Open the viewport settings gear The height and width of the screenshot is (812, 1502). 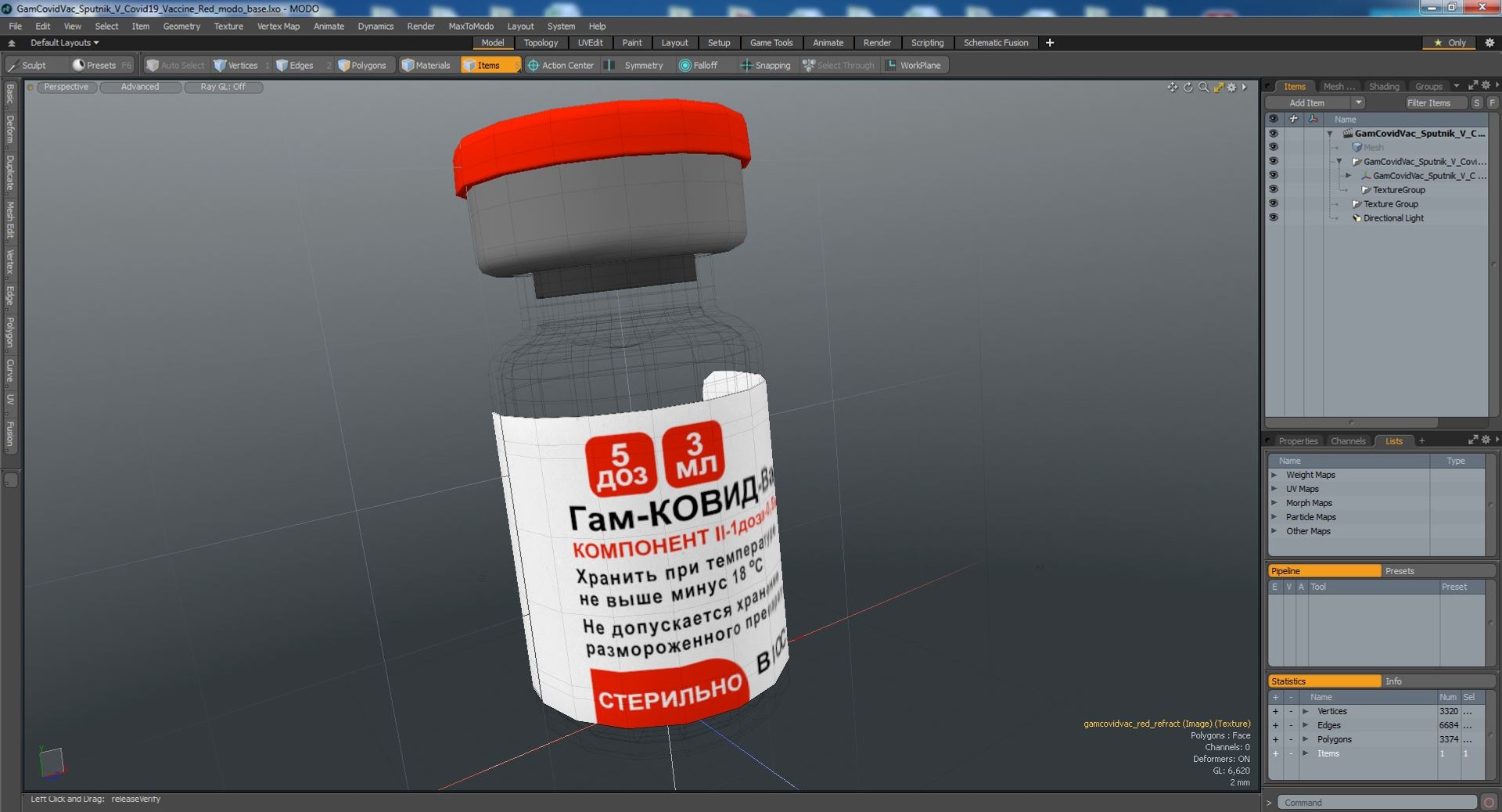tap(1232, 87)
